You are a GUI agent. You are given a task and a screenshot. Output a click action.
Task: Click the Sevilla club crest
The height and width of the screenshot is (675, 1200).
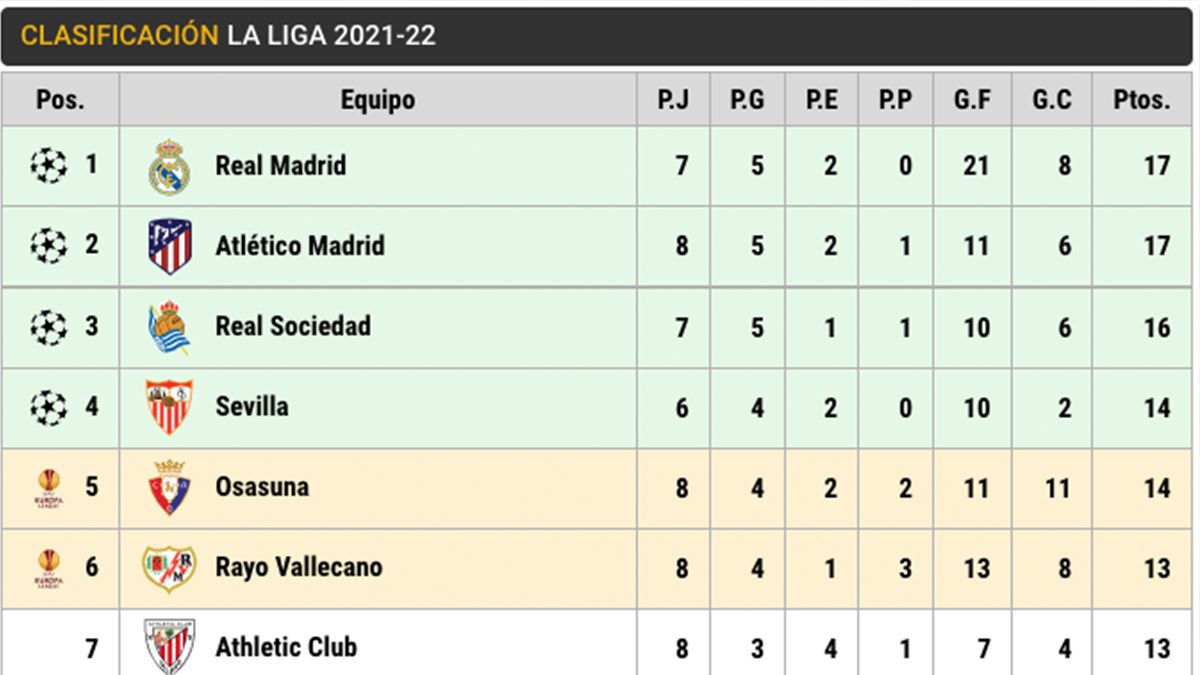click(169, 407)
